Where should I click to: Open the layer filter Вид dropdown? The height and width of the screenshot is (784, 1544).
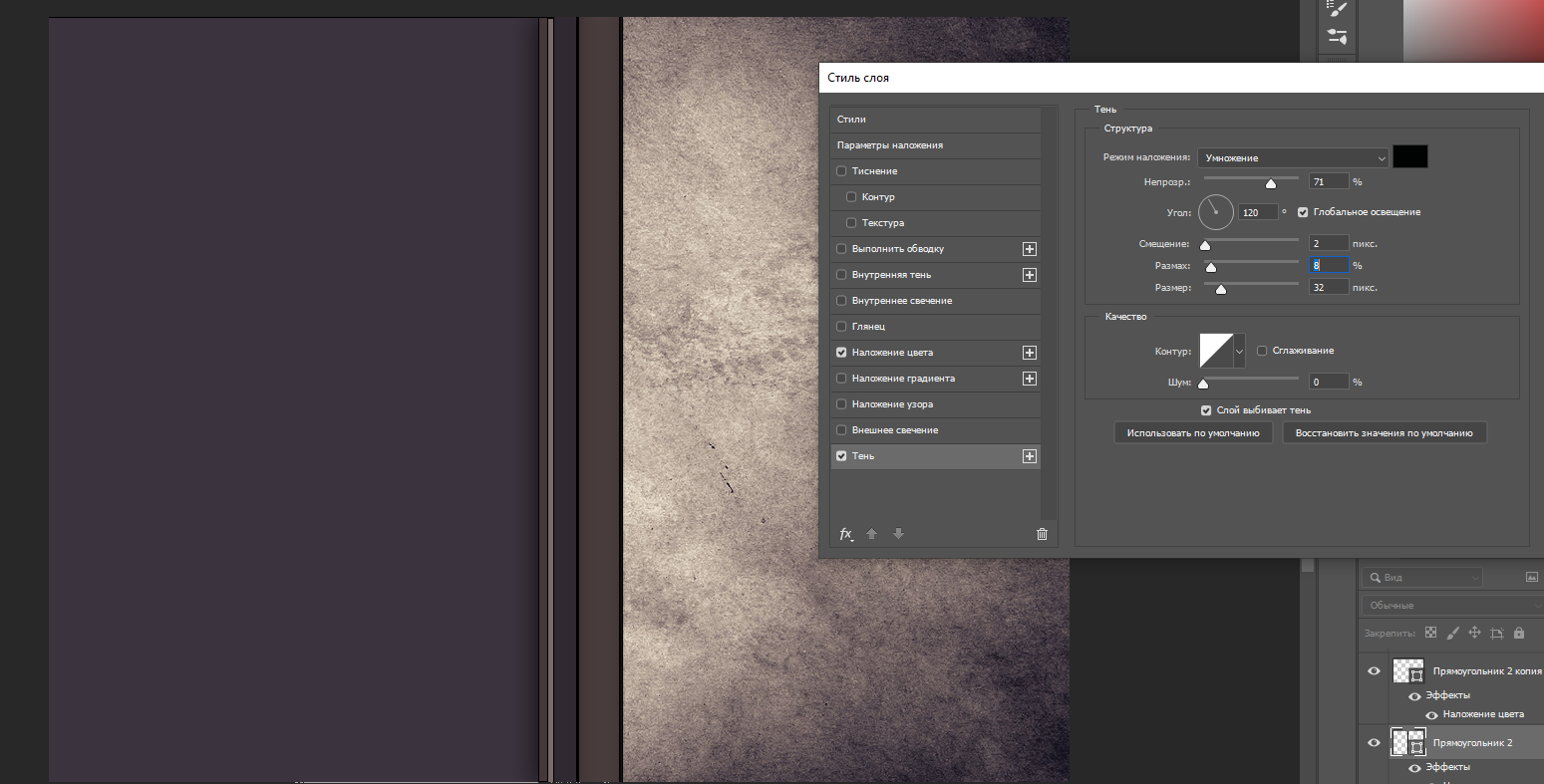[1422, 578]
